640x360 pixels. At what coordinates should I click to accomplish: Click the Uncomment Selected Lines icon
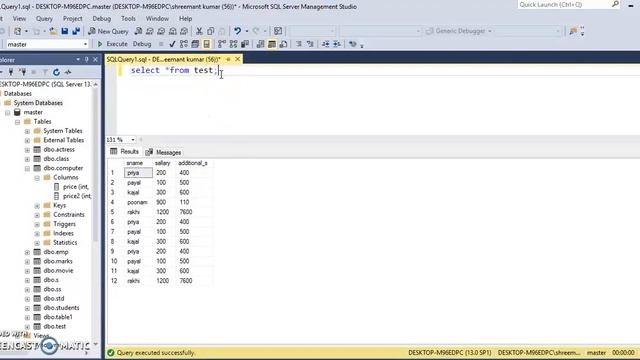point(310,44)
